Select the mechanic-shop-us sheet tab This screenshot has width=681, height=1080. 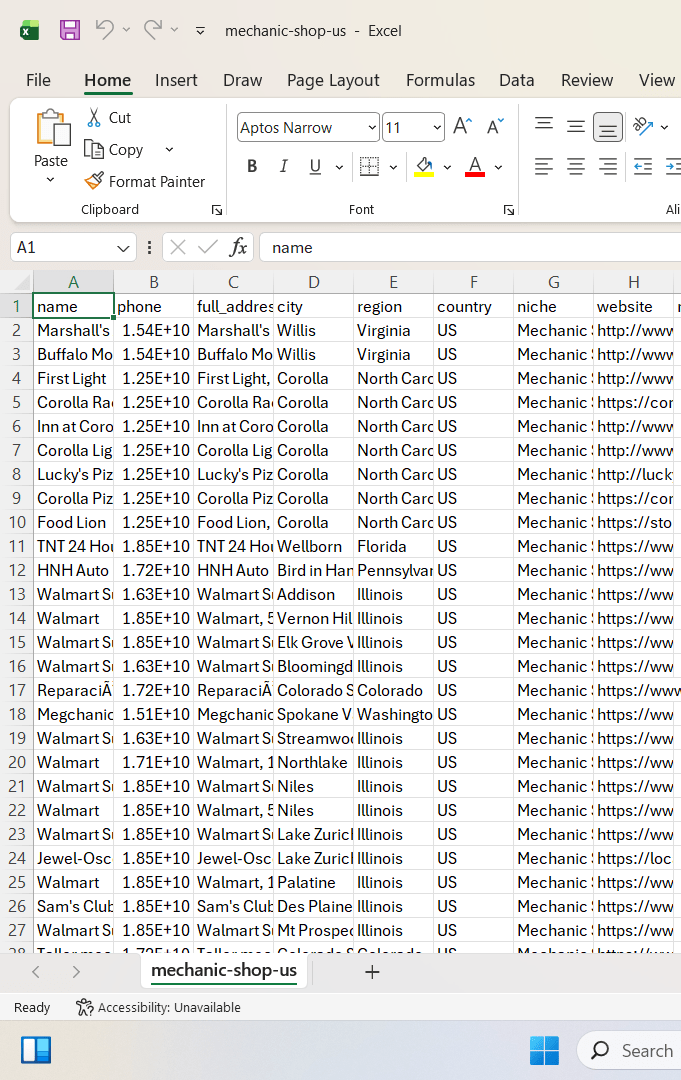(224, 970)
